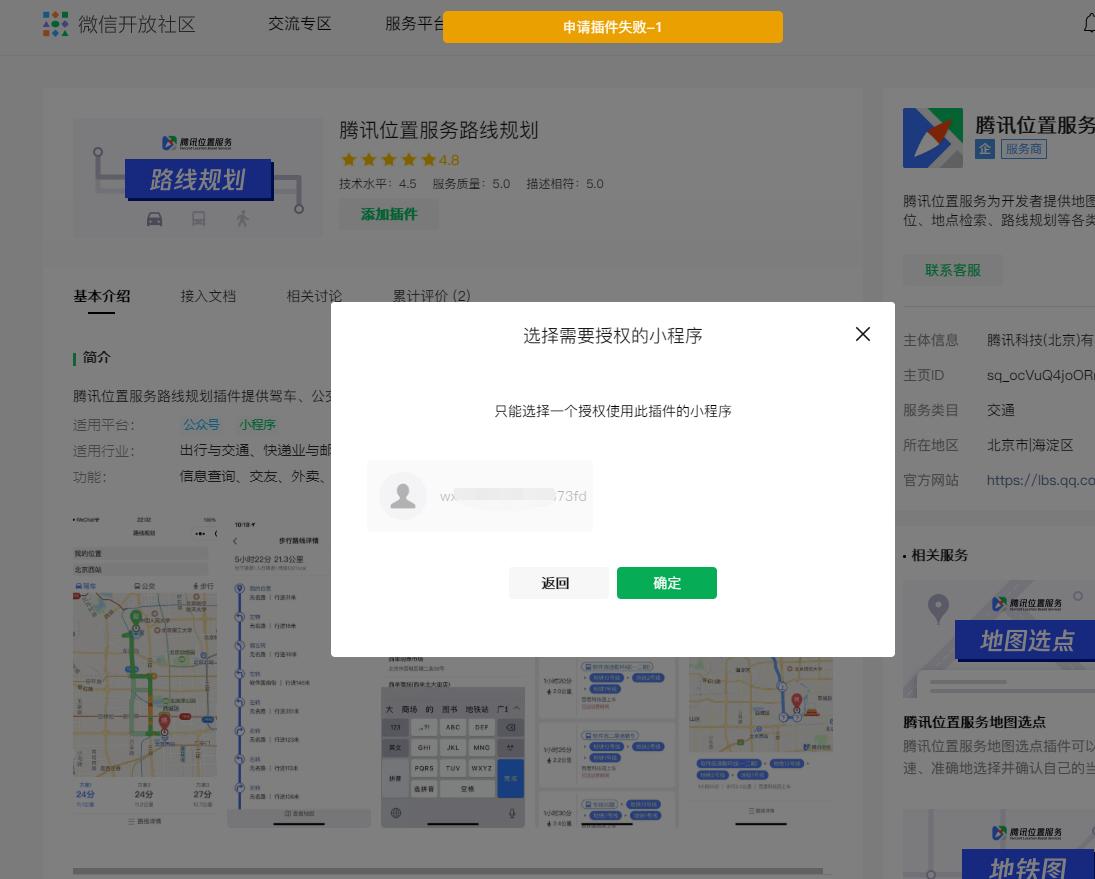Switch to the 接入文档 tab
The image size is (1095, 879).
point(208,296)
